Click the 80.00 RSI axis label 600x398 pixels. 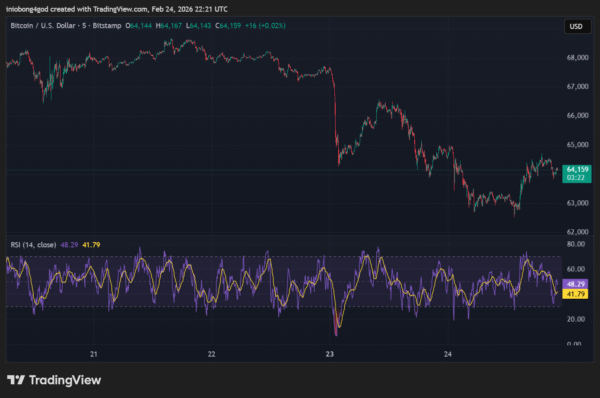point(576,244)
